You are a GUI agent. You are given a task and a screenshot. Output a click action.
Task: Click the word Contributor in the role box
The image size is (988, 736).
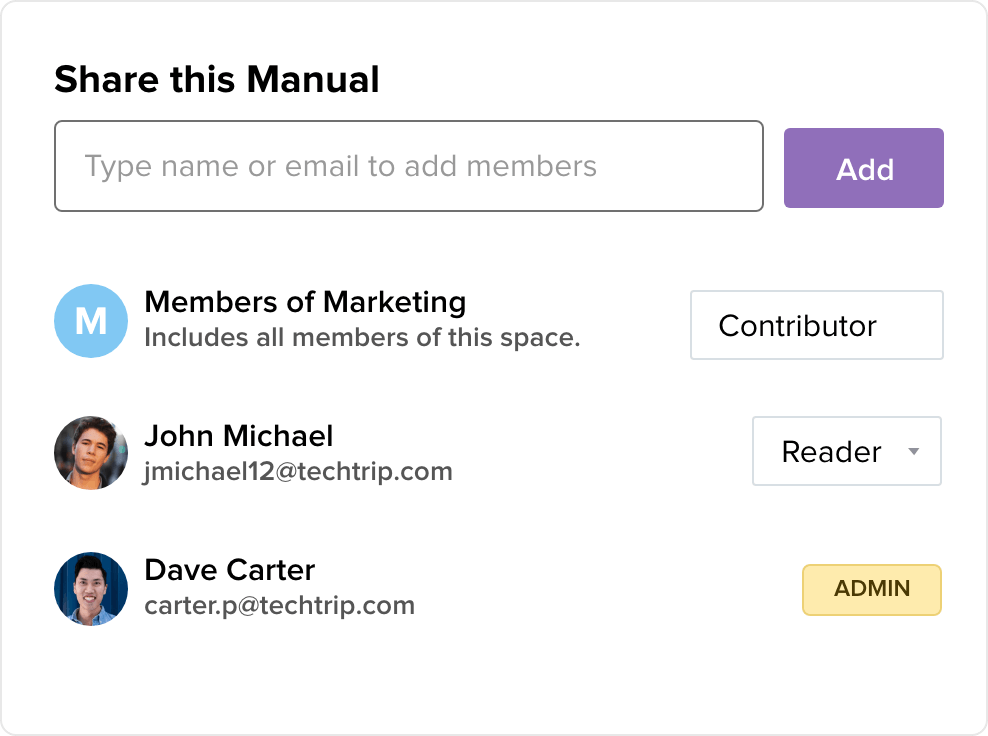click(797, 326)
